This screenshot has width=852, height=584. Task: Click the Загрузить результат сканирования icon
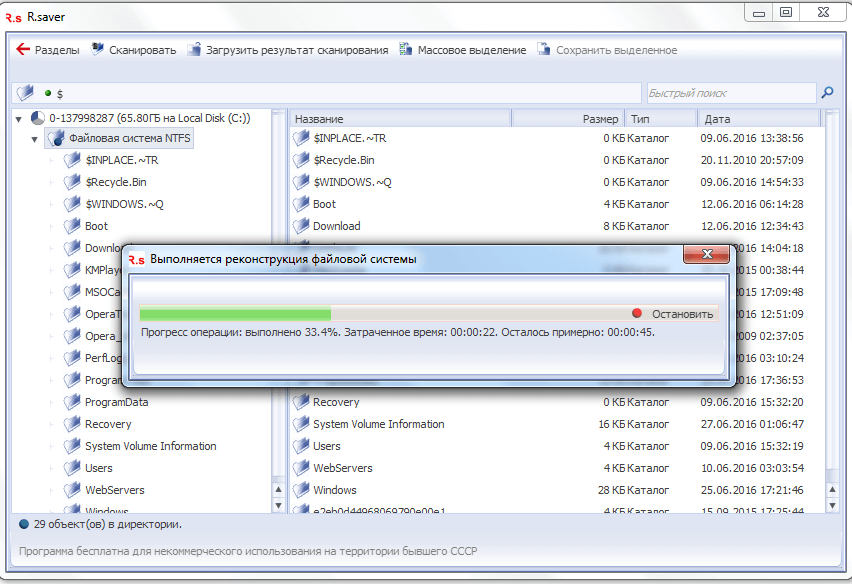pyautogui.click(x=194, y=49)
